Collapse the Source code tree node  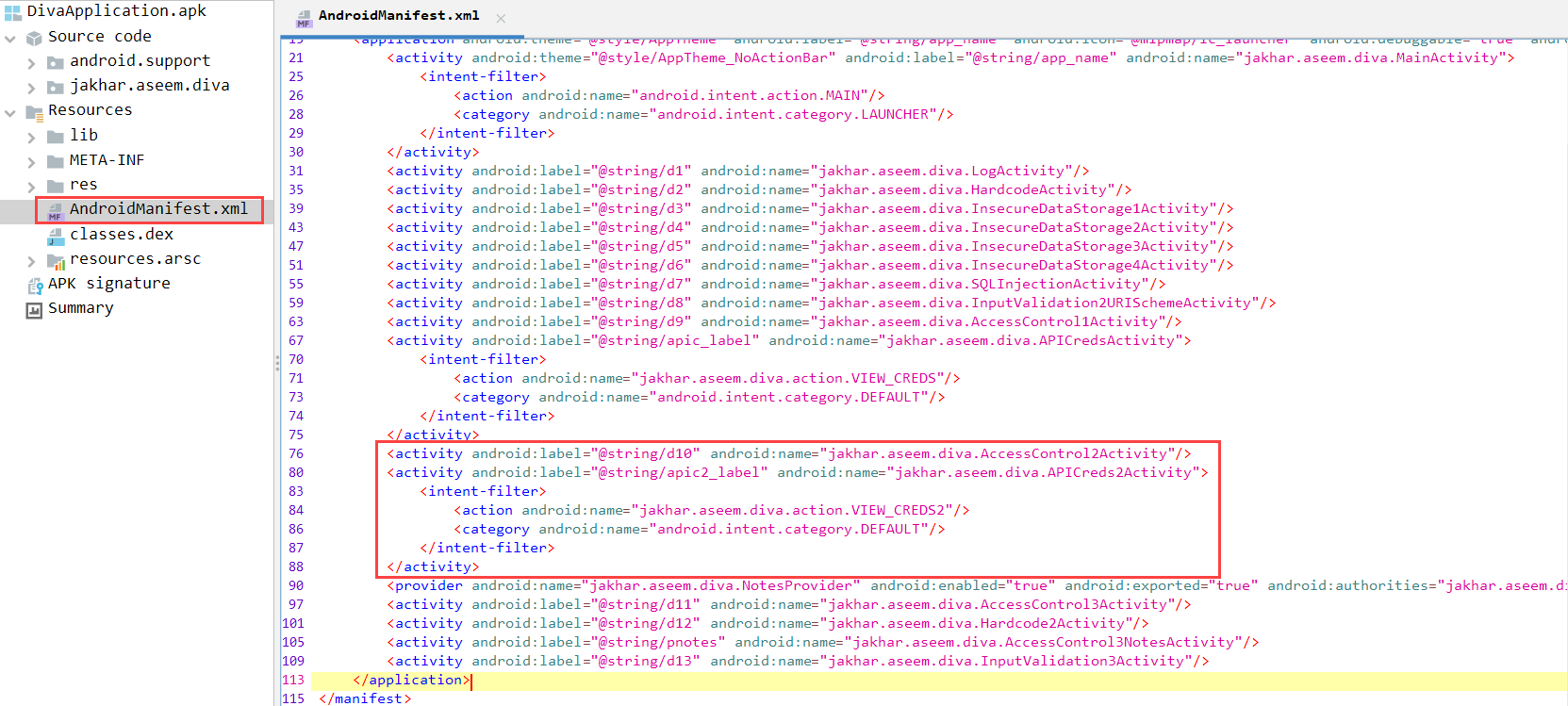click(10, 39)
